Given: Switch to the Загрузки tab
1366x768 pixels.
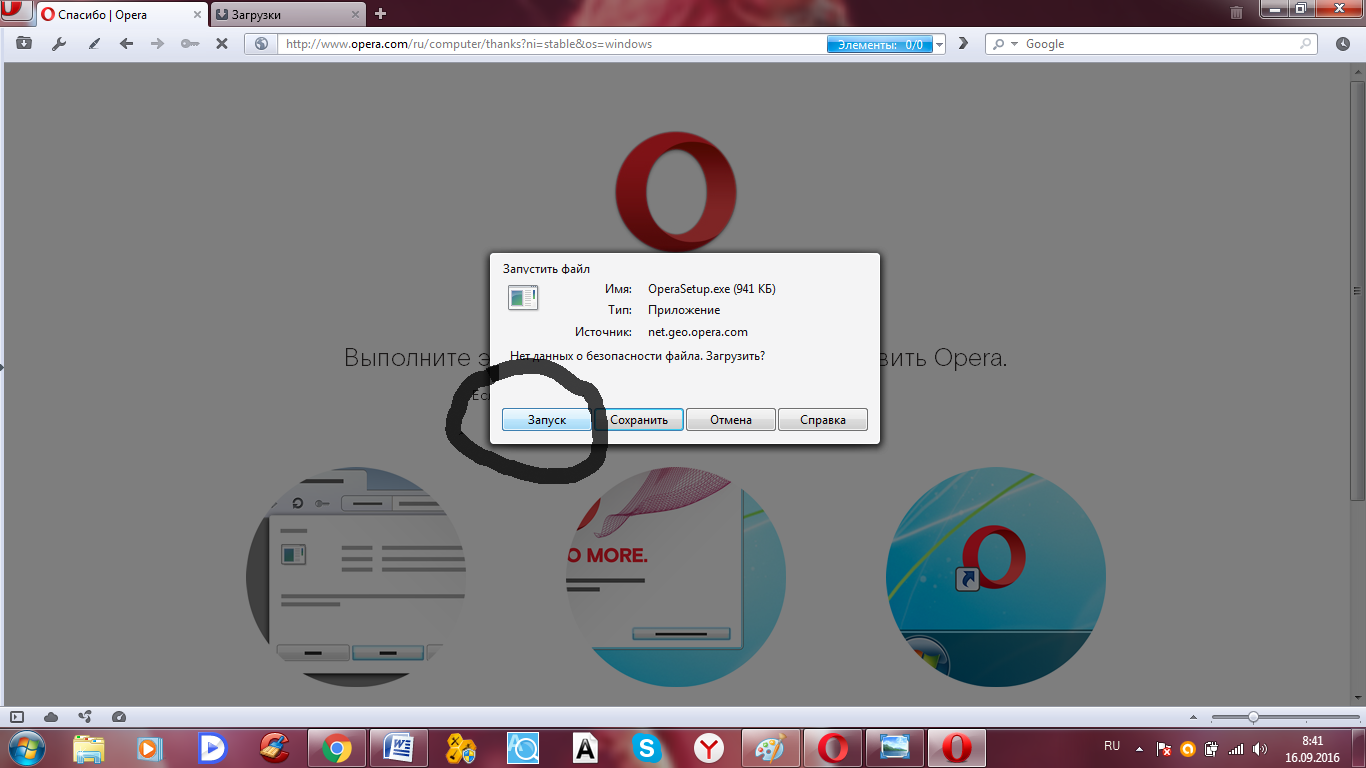Looking at the screenshot, I should (x=290, y=15).
